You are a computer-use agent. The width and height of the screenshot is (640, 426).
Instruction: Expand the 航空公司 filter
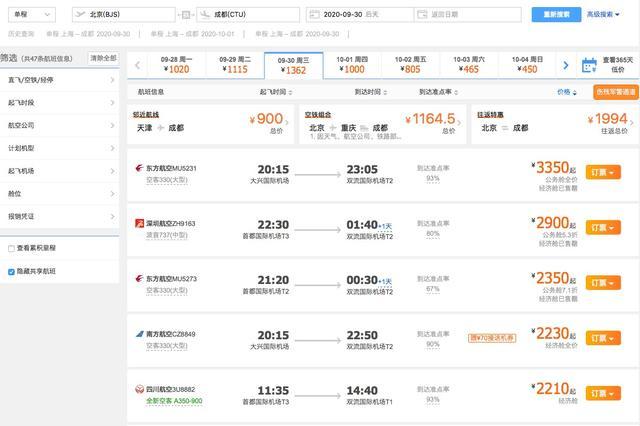click(60, 125)
